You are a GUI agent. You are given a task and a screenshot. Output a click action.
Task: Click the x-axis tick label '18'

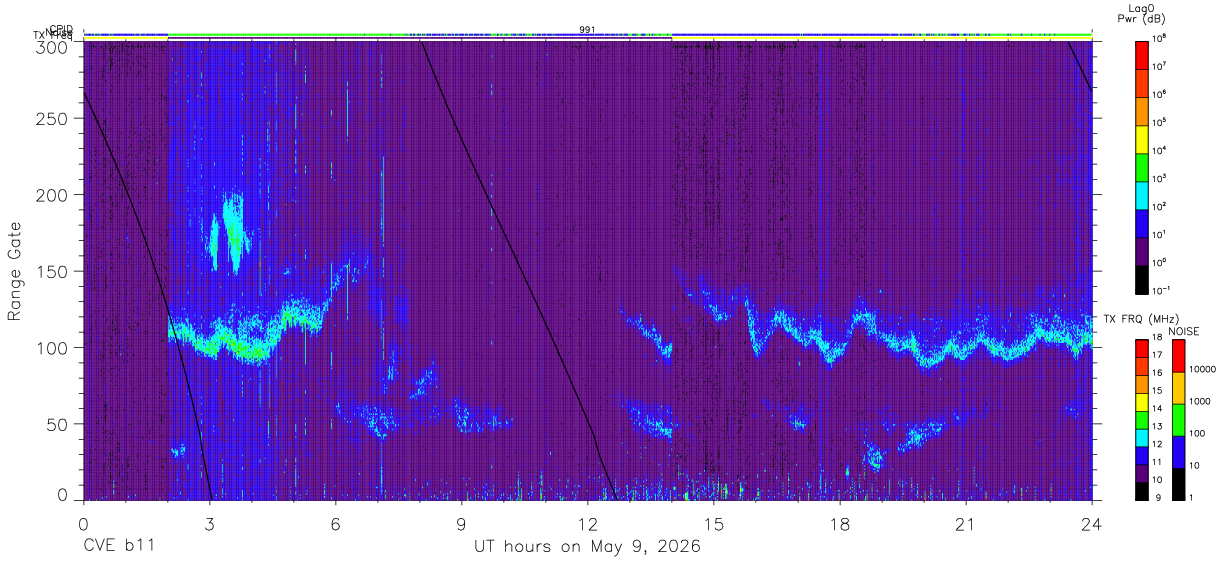[840, 524]
